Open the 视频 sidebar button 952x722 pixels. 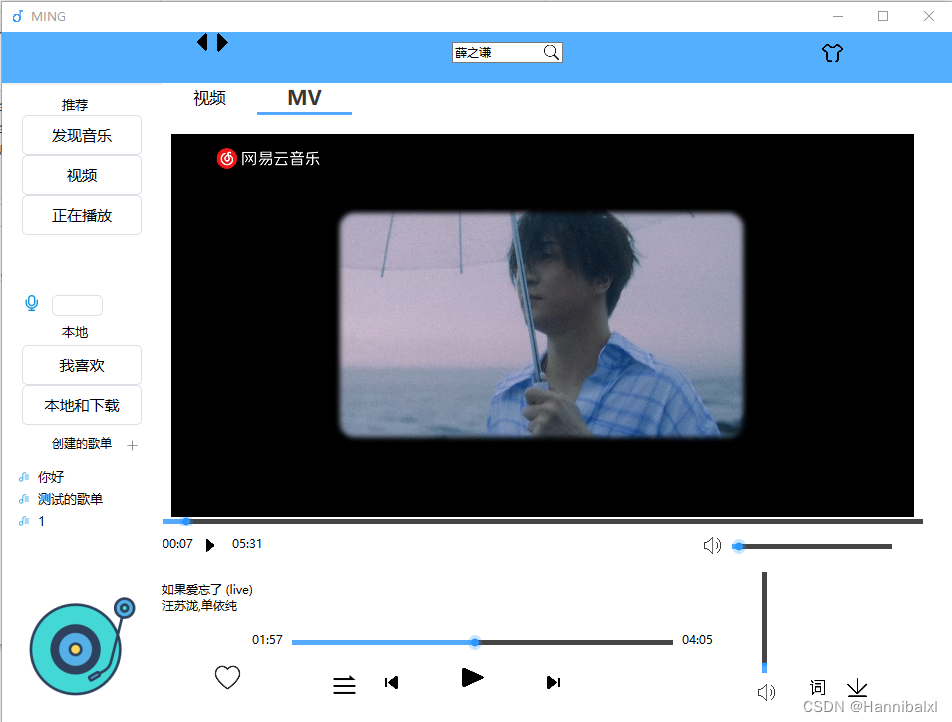click(82, 175)
